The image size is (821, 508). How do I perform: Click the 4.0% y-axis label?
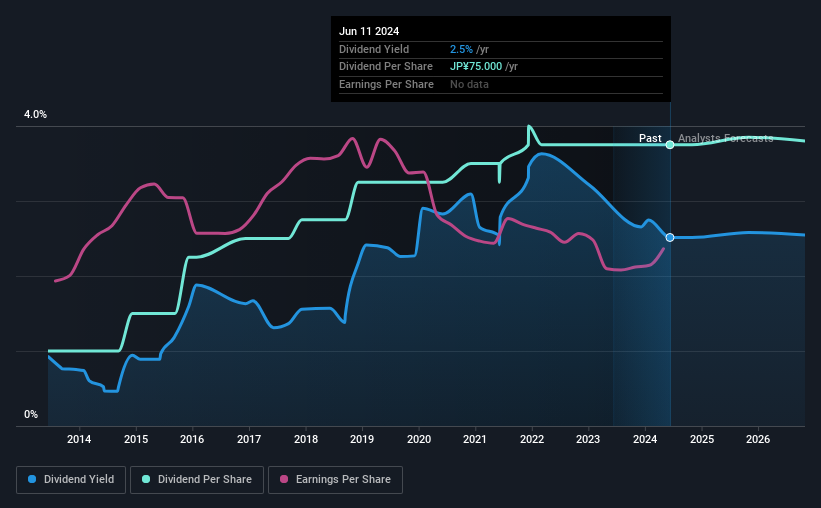(x=35, y=114)
